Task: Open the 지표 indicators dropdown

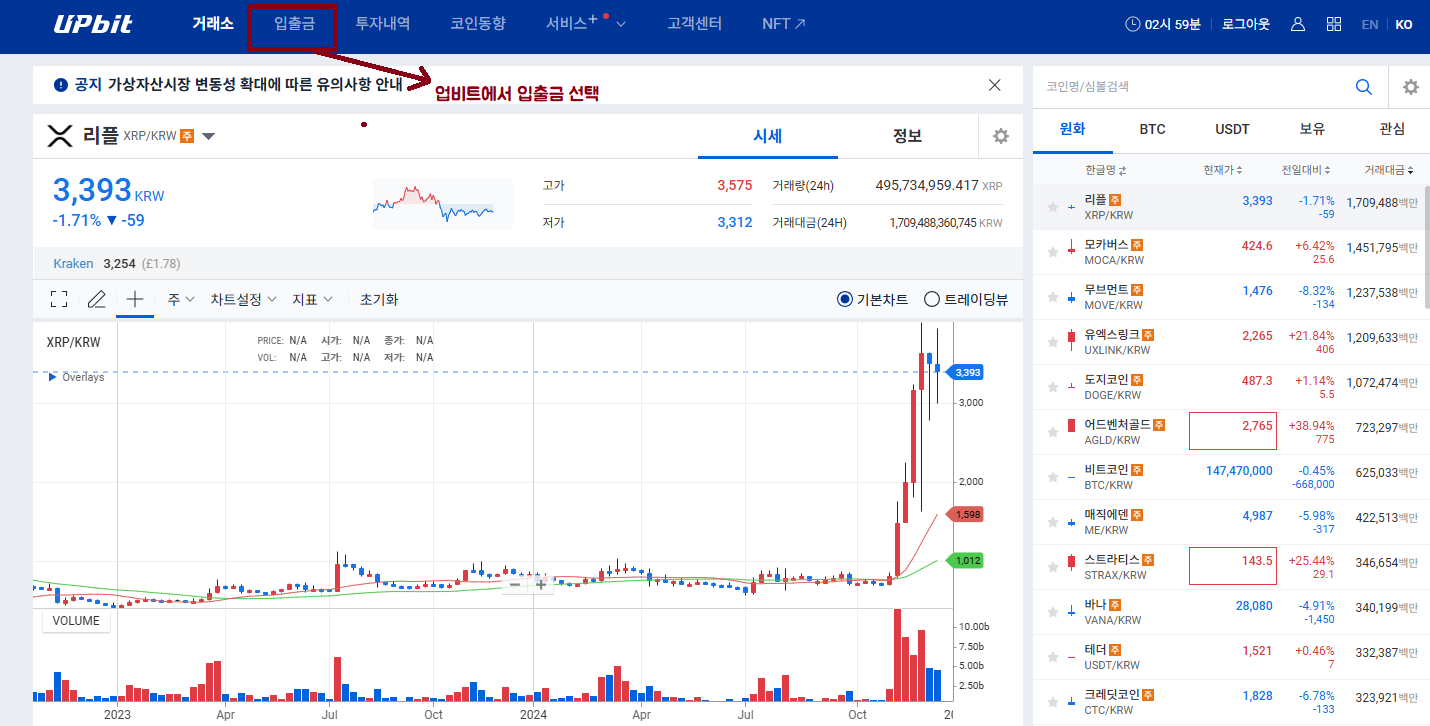Action: (x=313, y=299)
